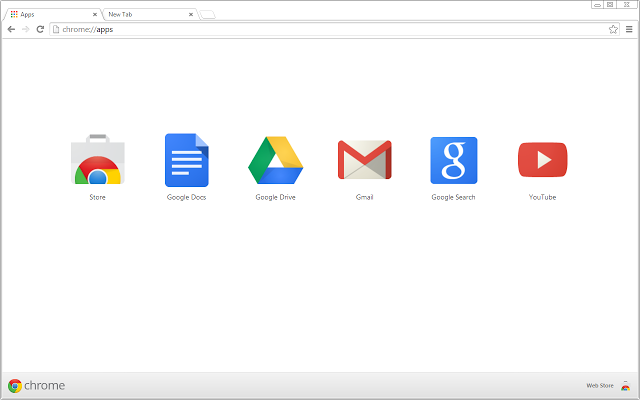Close the Chrome window

point(627,5)
